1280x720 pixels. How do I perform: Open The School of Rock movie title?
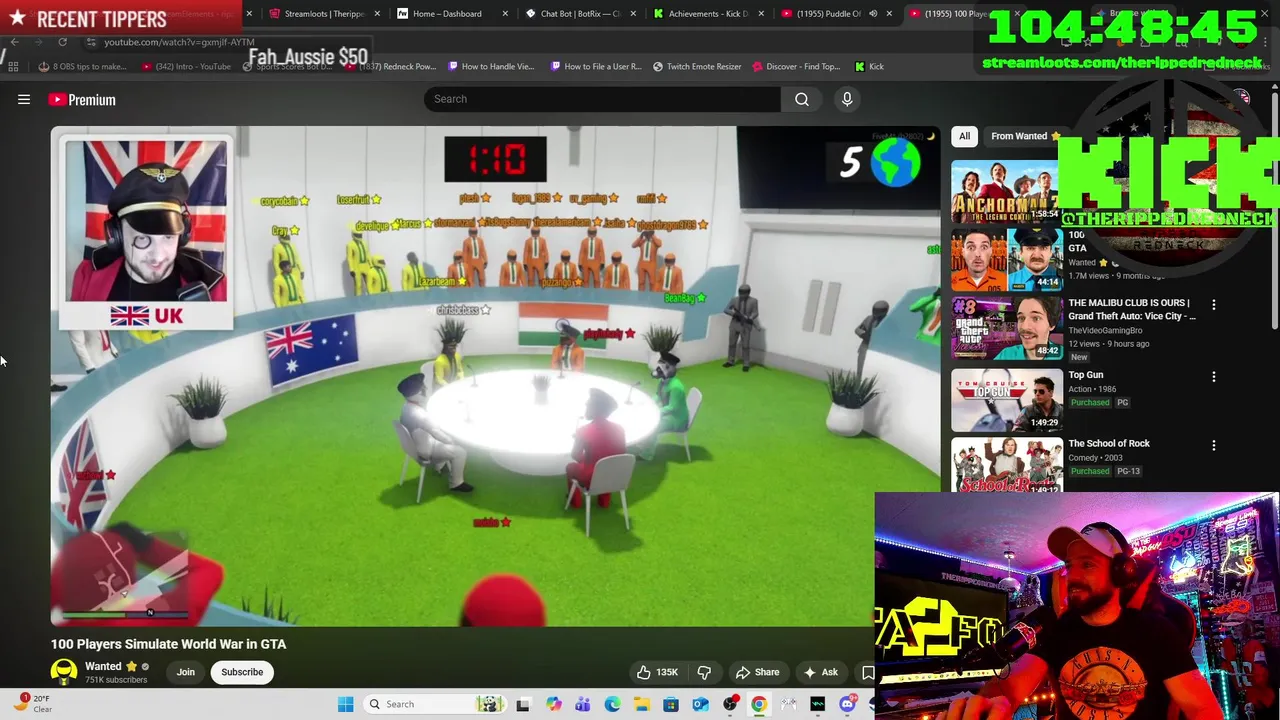(1109, 443)
